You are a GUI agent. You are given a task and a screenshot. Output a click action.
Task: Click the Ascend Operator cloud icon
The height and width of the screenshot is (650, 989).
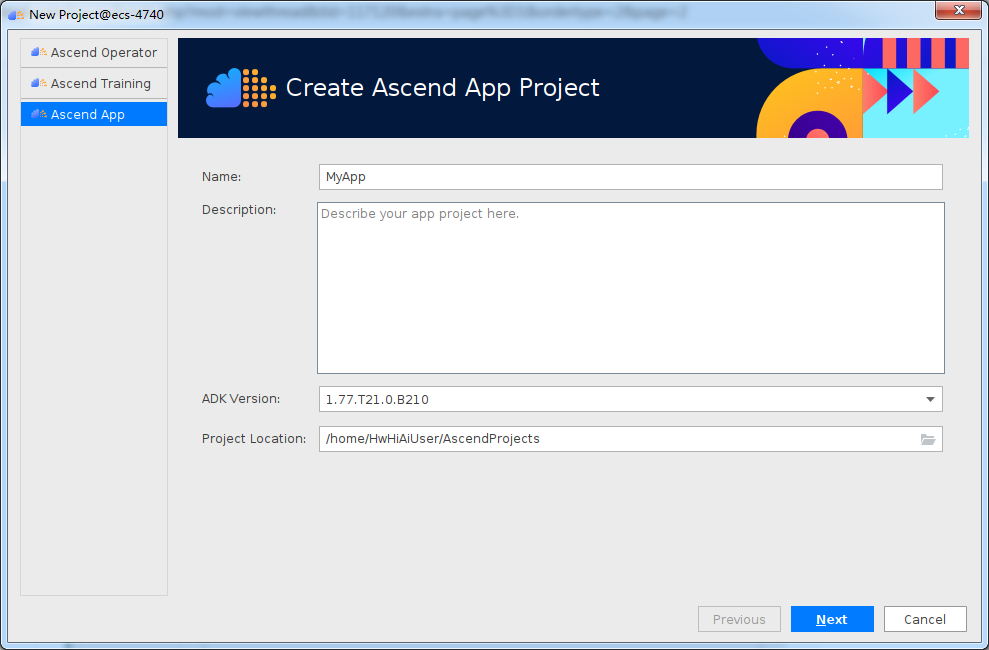tap(38, 52)
